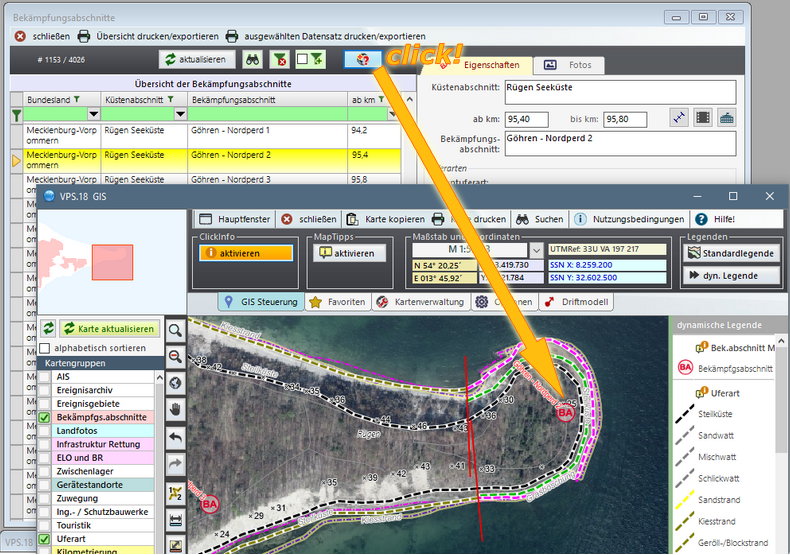790x555 pixels.
Task: Click the ab km column header filter funnel
Action: [x=381, y=99]
